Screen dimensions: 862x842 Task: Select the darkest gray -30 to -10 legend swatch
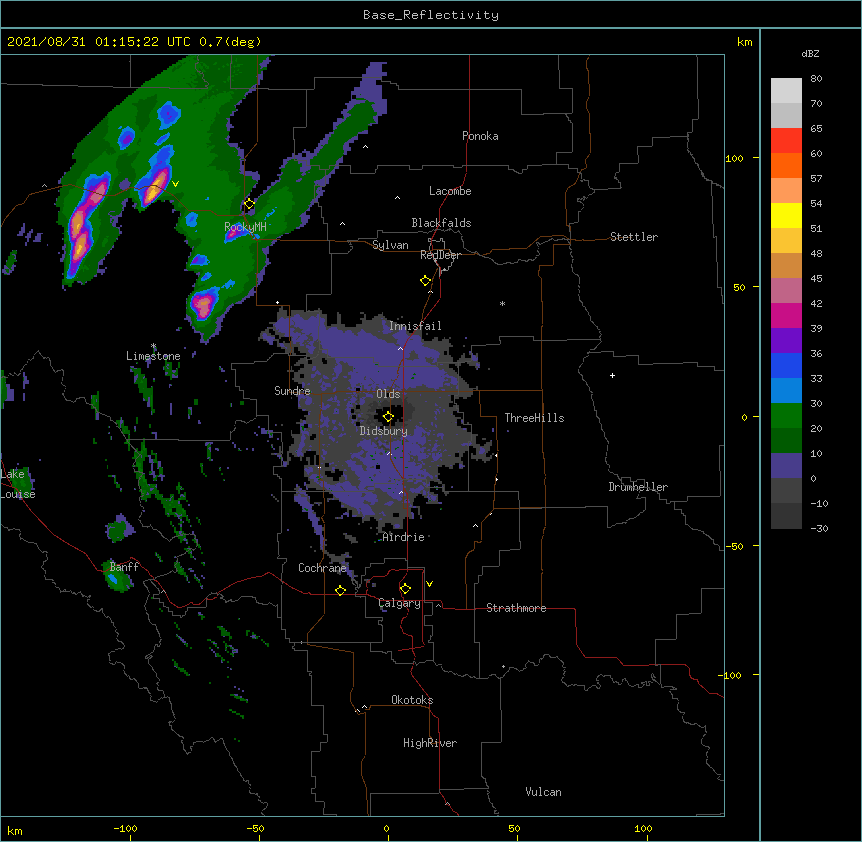[x=786, y=516]
